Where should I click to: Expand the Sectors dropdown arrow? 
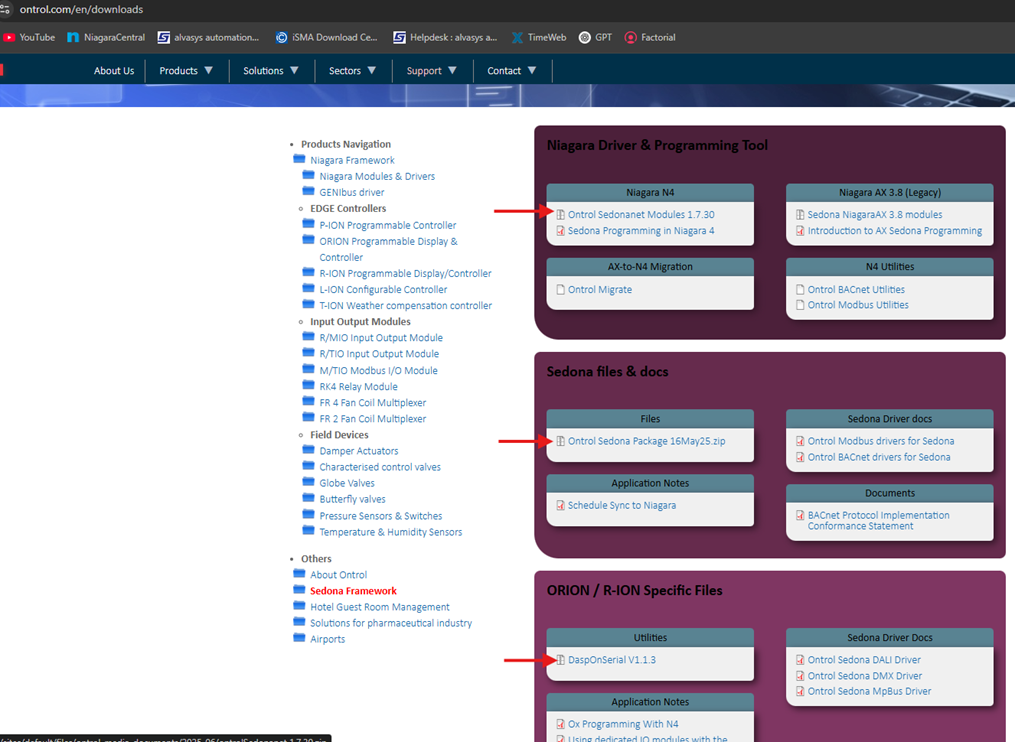coord(372,71)
